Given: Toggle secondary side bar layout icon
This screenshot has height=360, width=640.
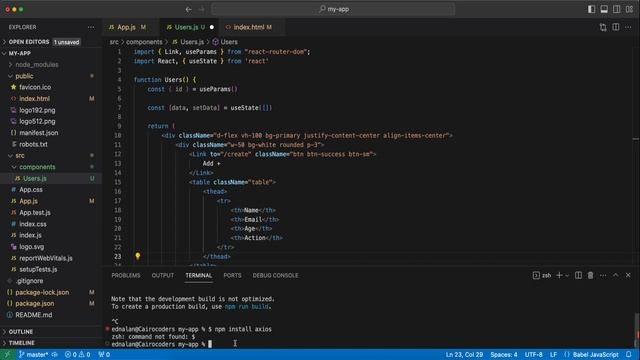Looking at the screenshot, I should click(x=616, y=9).
